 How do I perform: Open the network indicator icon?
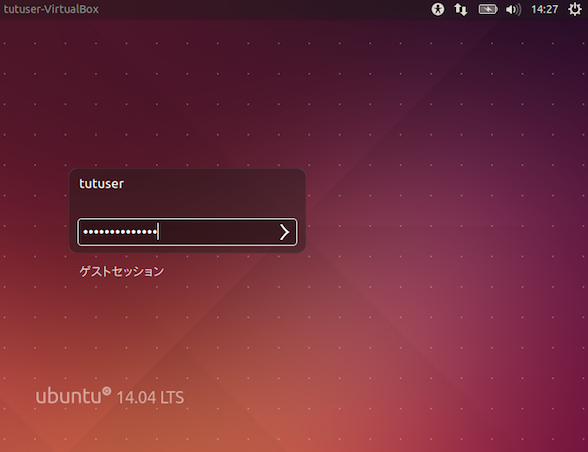(x=461, y=9)
